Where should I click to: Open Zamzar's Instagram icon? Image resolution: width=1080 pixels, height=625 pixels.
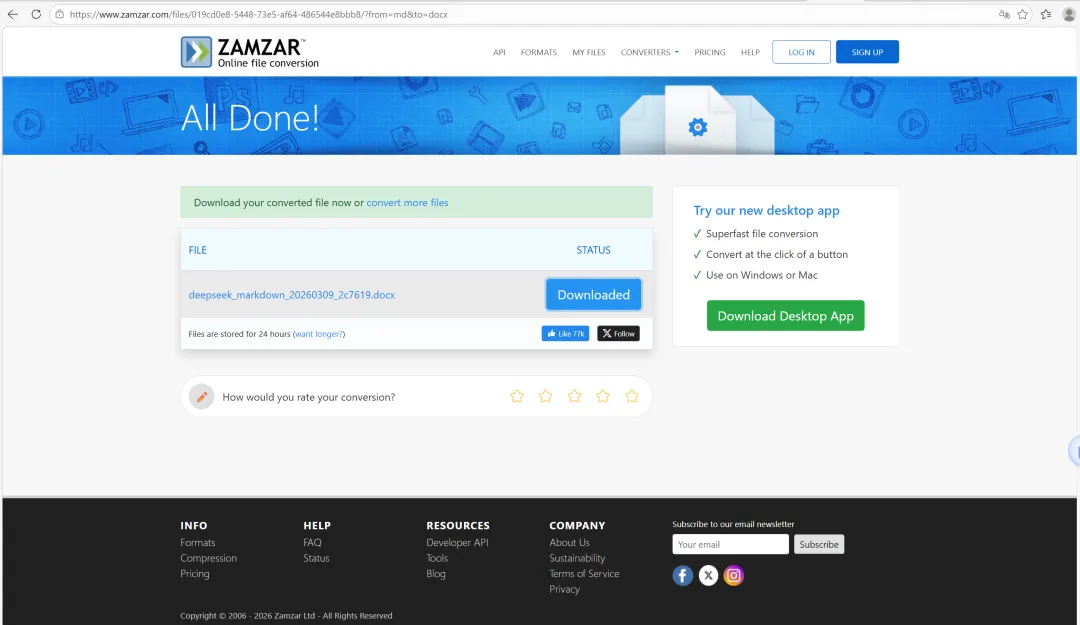pyautogui.click(x=734, y=575)
